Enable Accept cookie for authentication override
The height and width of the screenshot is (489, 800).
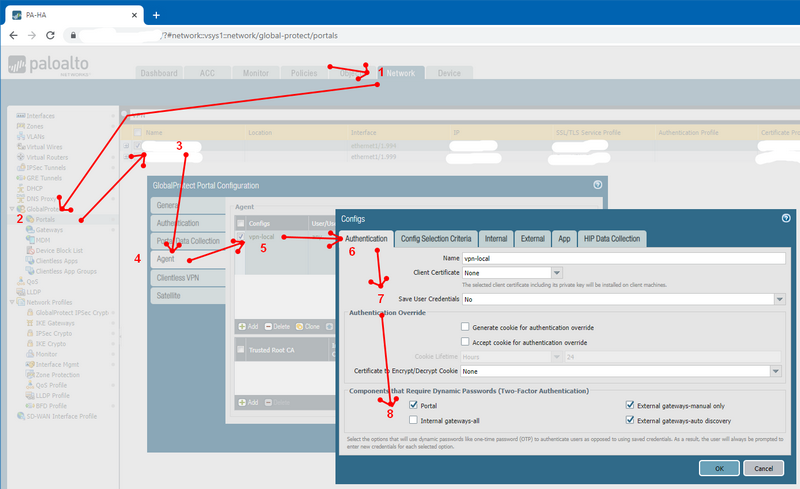[x=465, y=341]
